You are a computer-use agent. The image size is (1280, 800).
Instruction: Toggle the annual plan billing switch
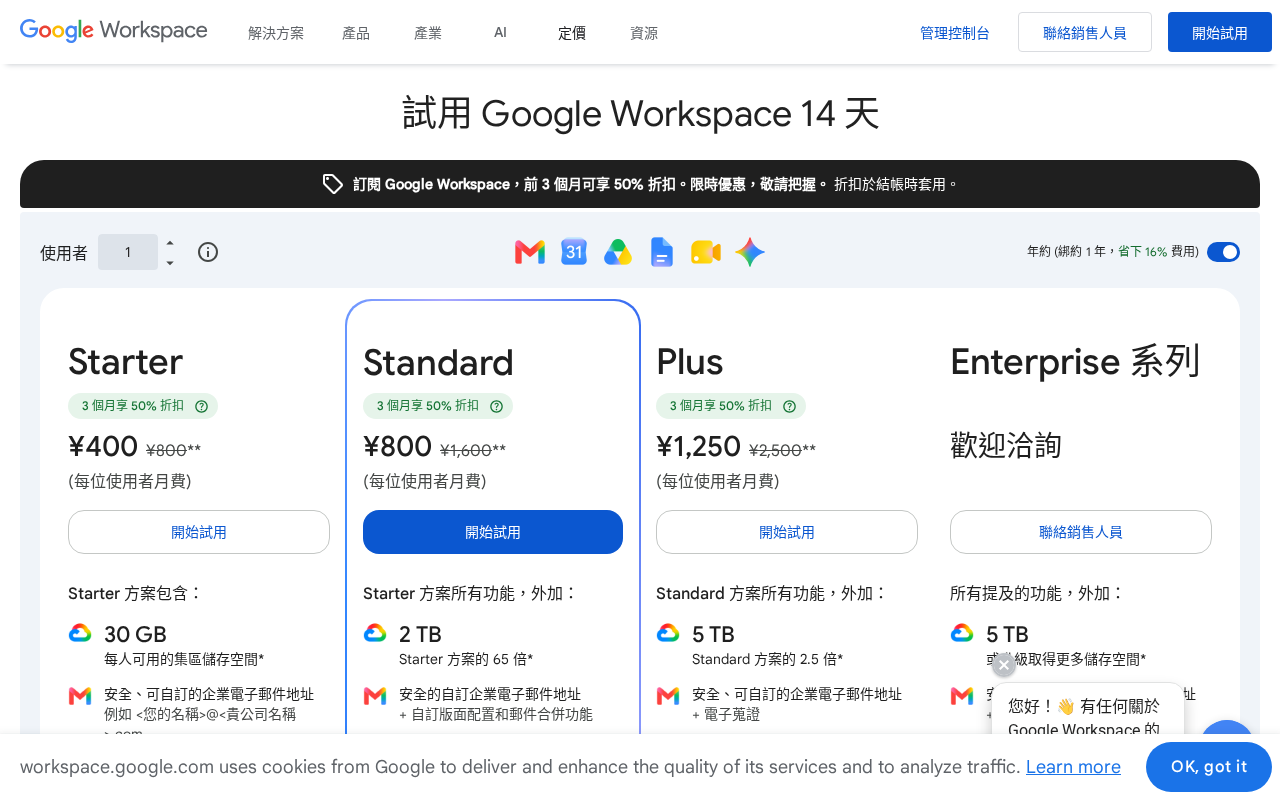[1223, 252]
